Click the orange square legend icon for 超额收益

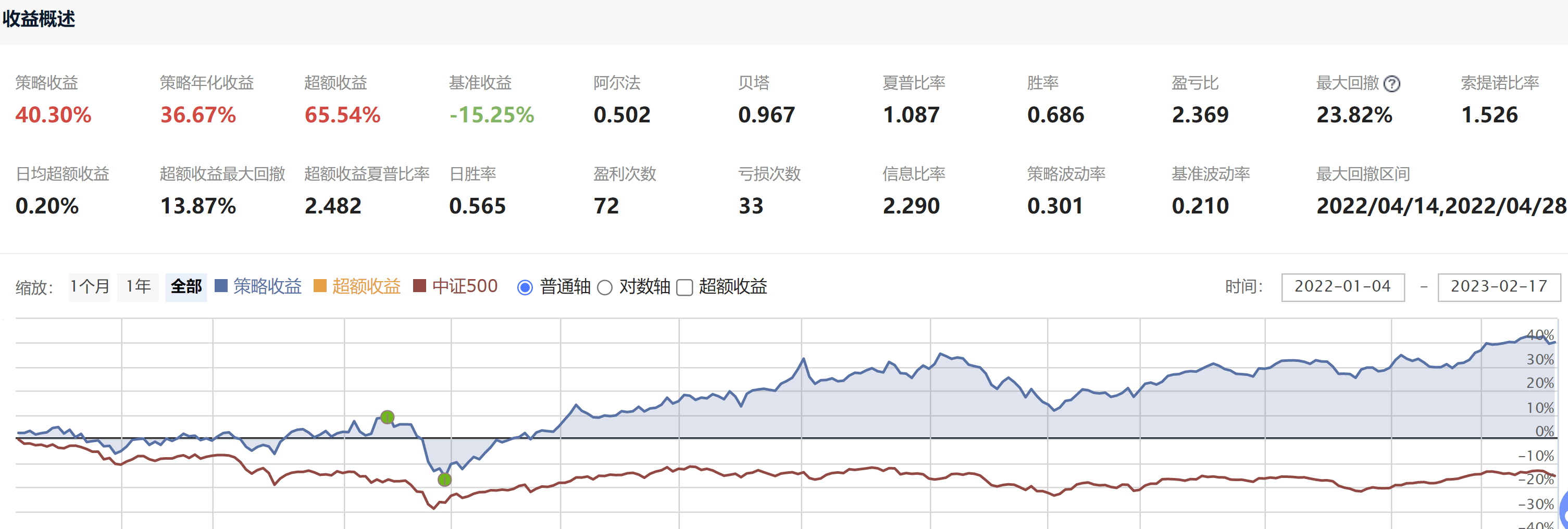pyautogui.click(x=319, y=286)
